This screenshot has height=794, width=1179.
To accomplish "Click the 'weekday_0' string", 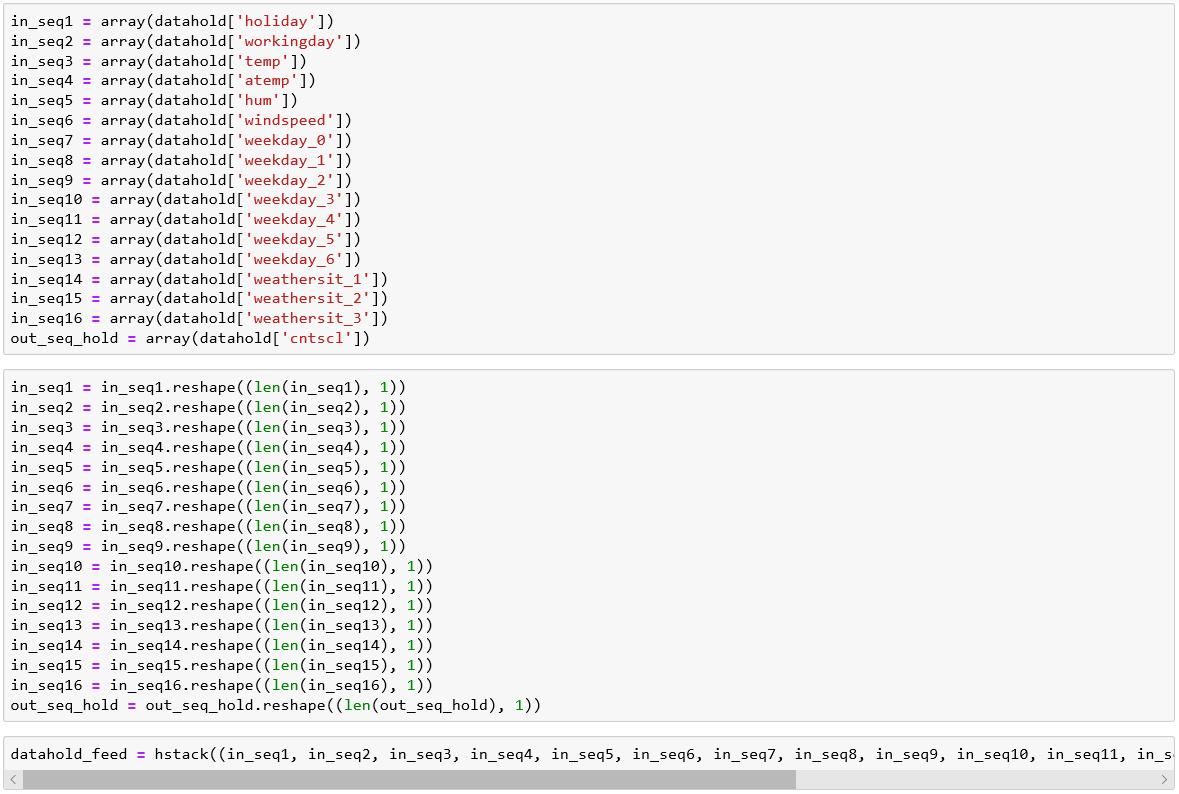I will tap(286, 140).
